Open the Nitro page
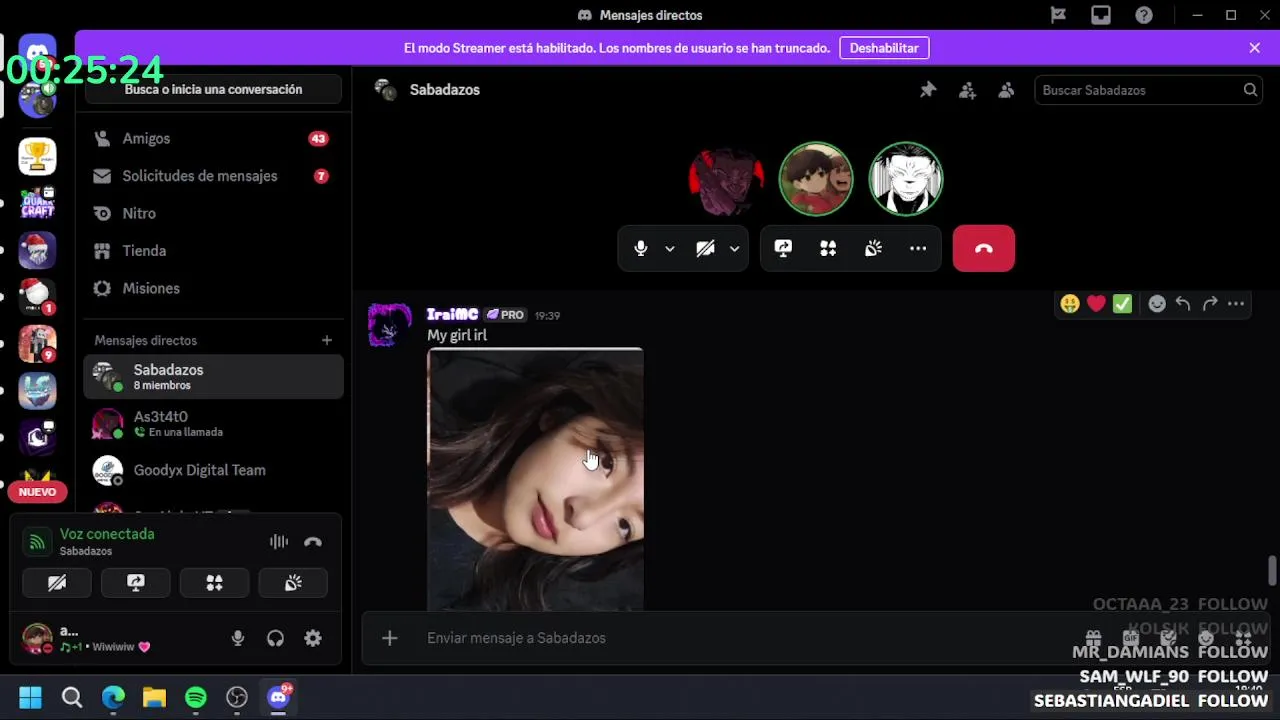1280x720 pixels. [x=213, y=214]
